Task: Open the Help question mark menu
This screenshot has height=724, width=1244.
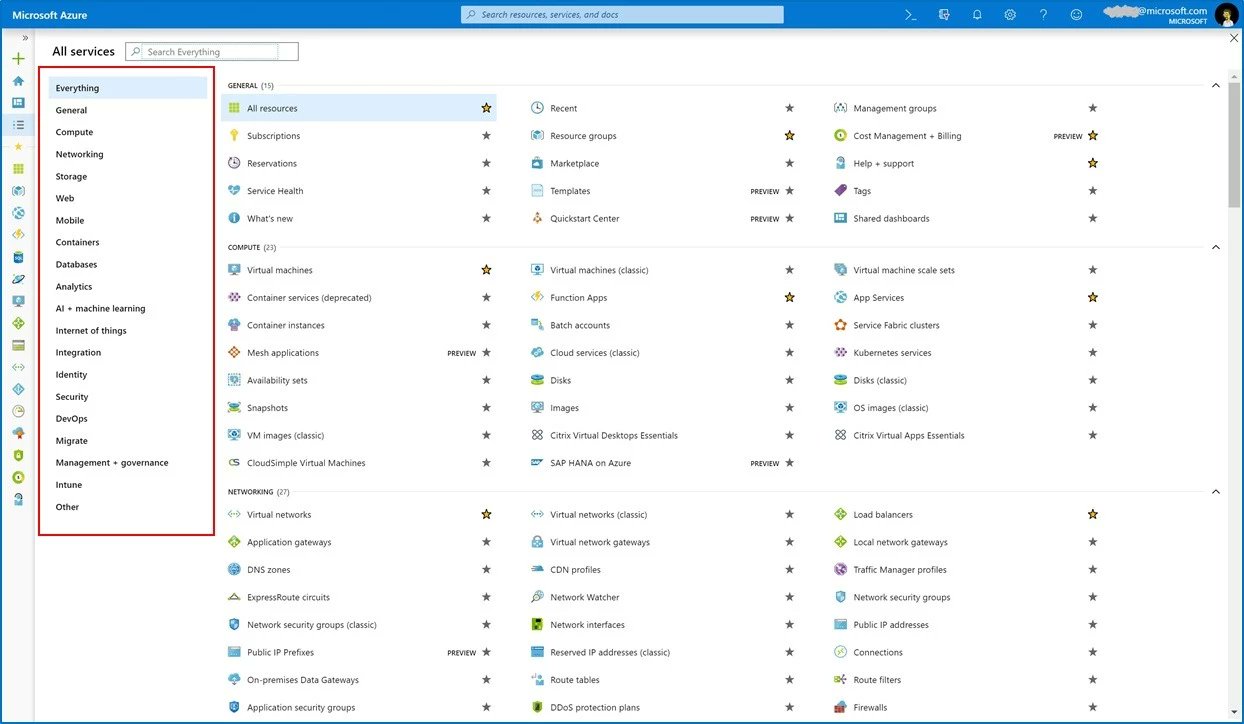Action: coord(1043,15)
